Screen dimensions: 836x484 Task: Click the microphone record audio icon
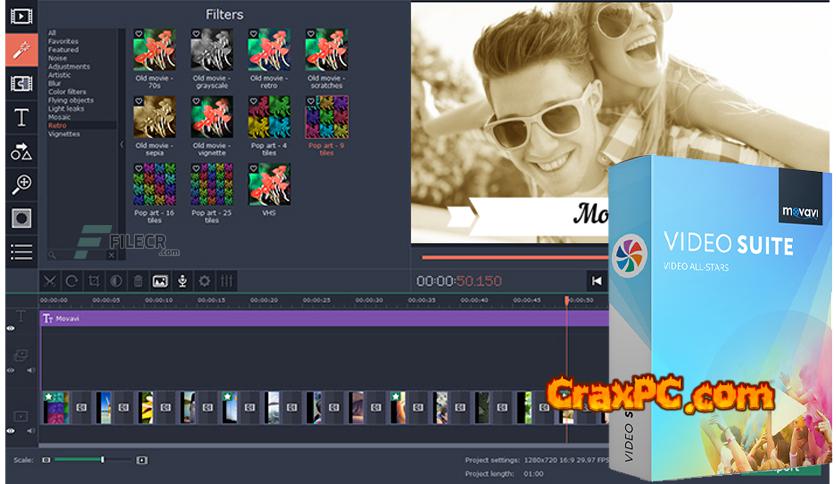point(182,281)
